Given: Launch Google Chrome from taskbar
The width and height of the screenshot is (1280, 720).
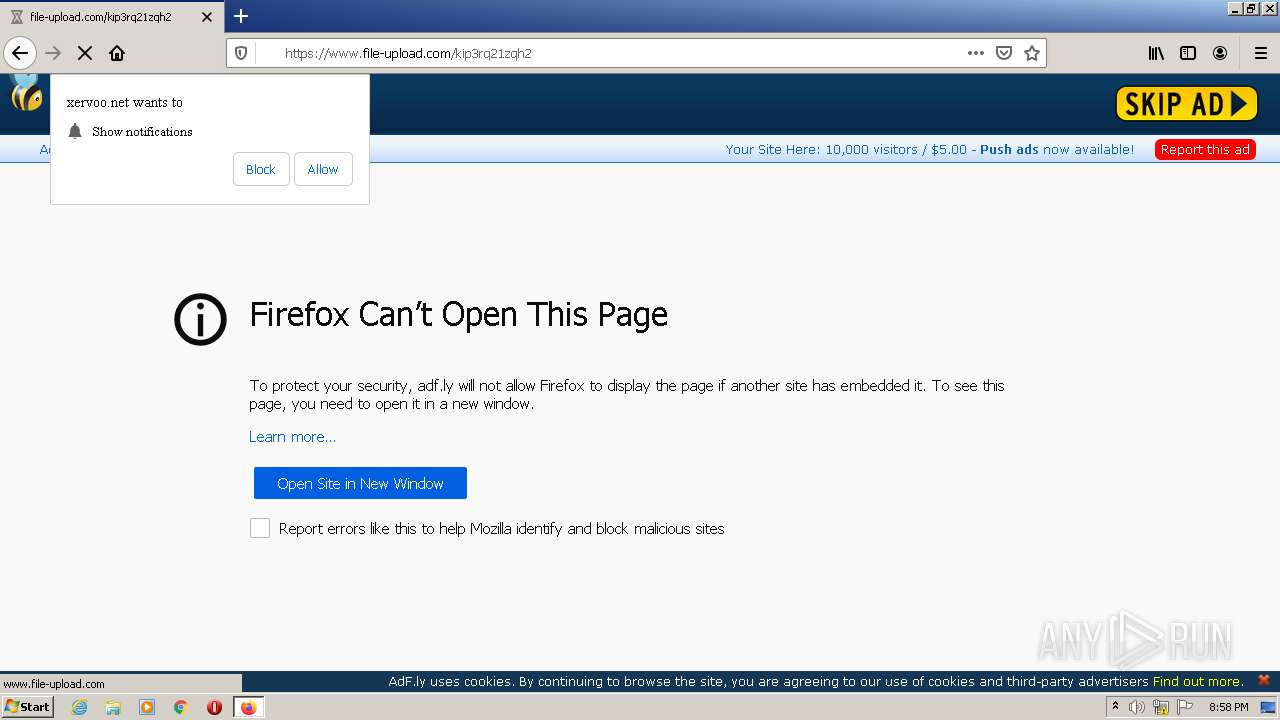Looking at the screenshot, I should (181, 707).
